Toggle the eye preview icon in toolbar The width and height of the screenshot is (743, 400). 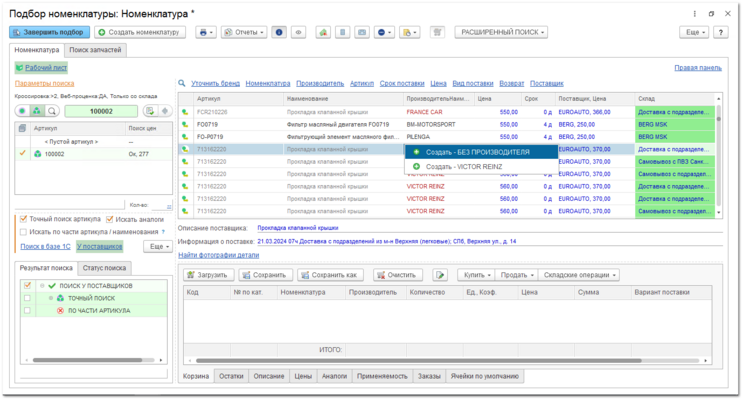[x=298, y=32]
